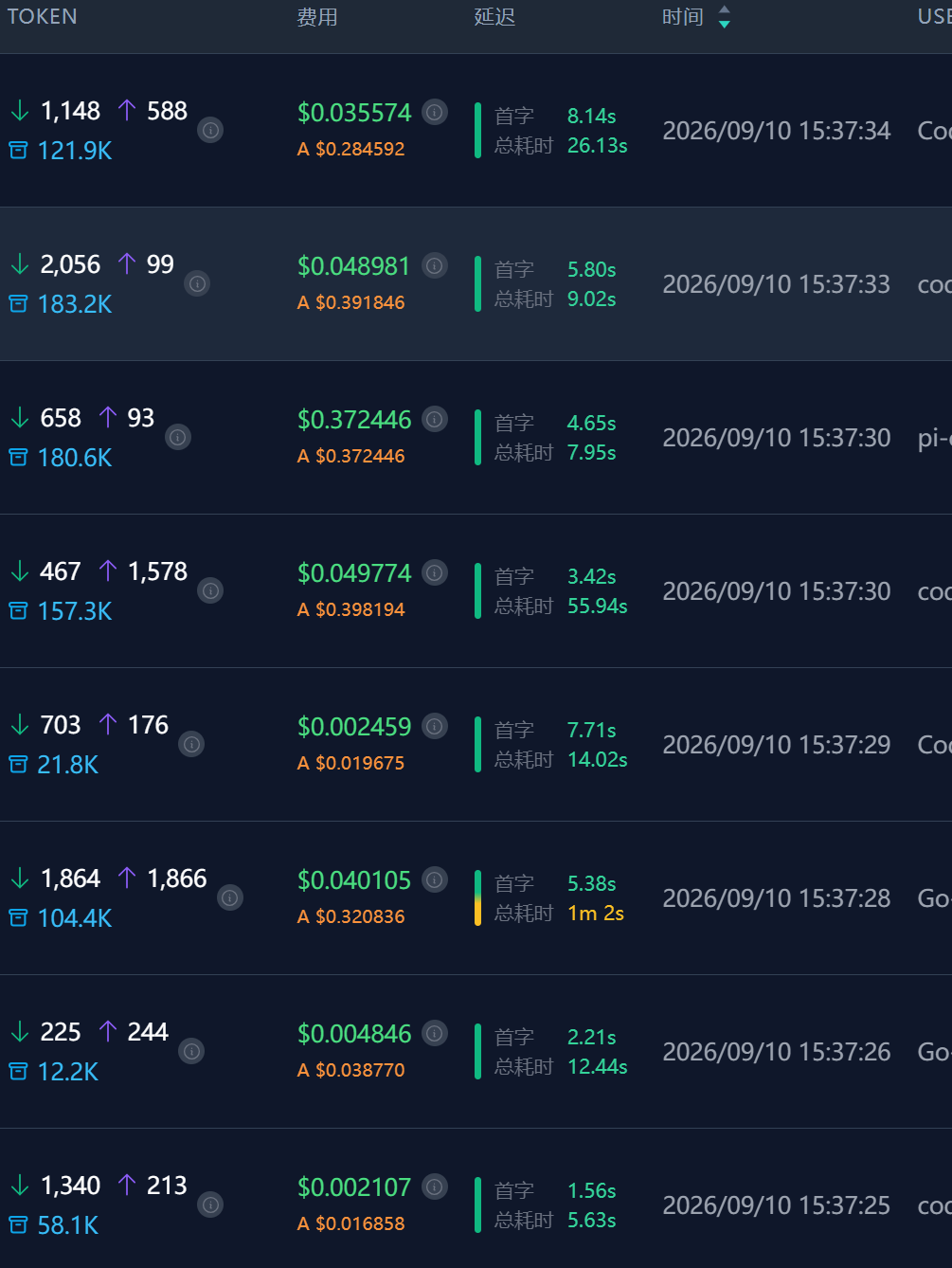The height and width of the screenshot is (1268, 952).
Task: Open info icon beside cost $0.040105
Action: pyautogui.click(x=435, y=879)
